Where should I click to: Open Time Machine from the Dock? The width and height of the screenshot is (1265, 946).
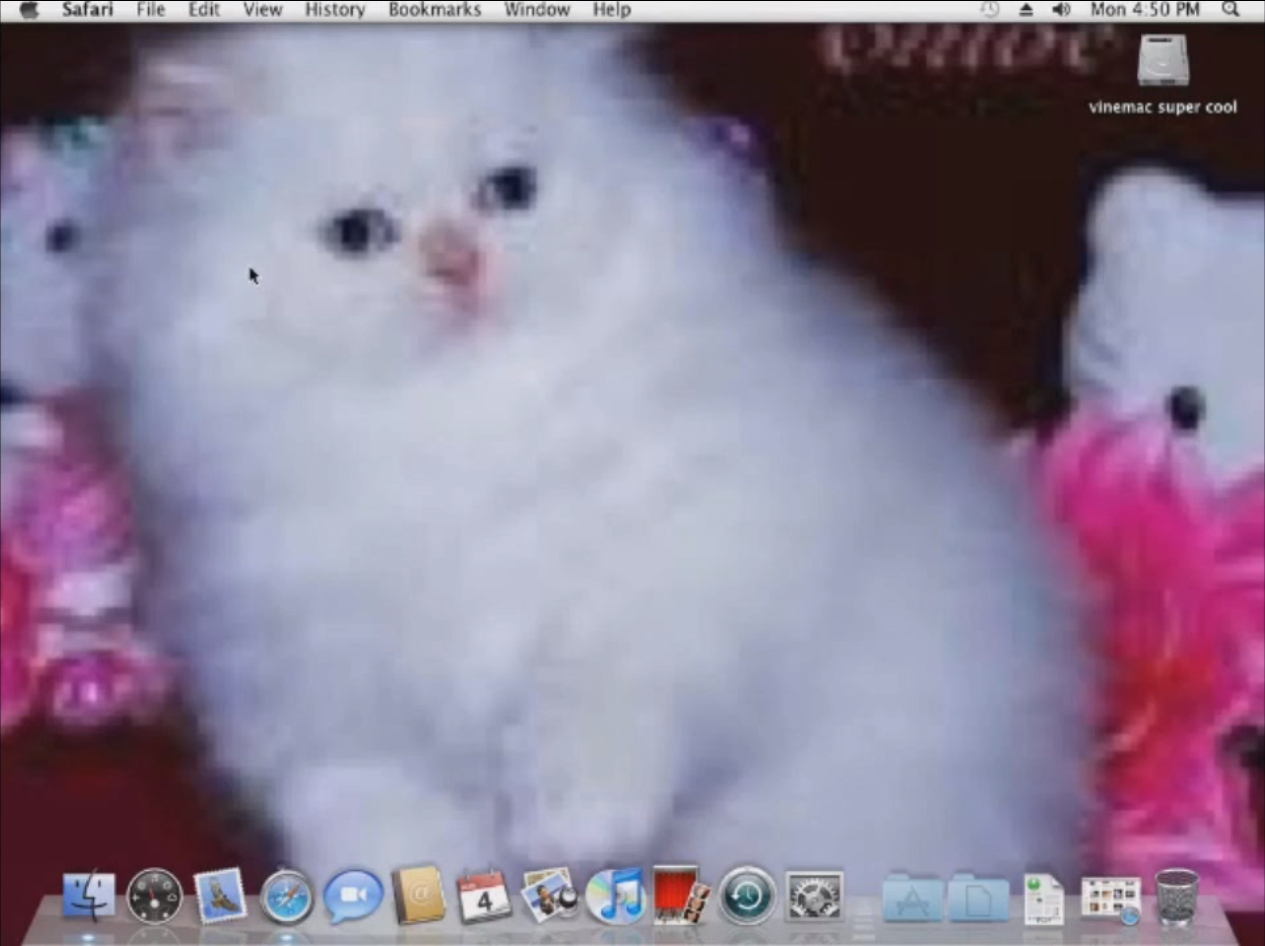click(747, 895)
